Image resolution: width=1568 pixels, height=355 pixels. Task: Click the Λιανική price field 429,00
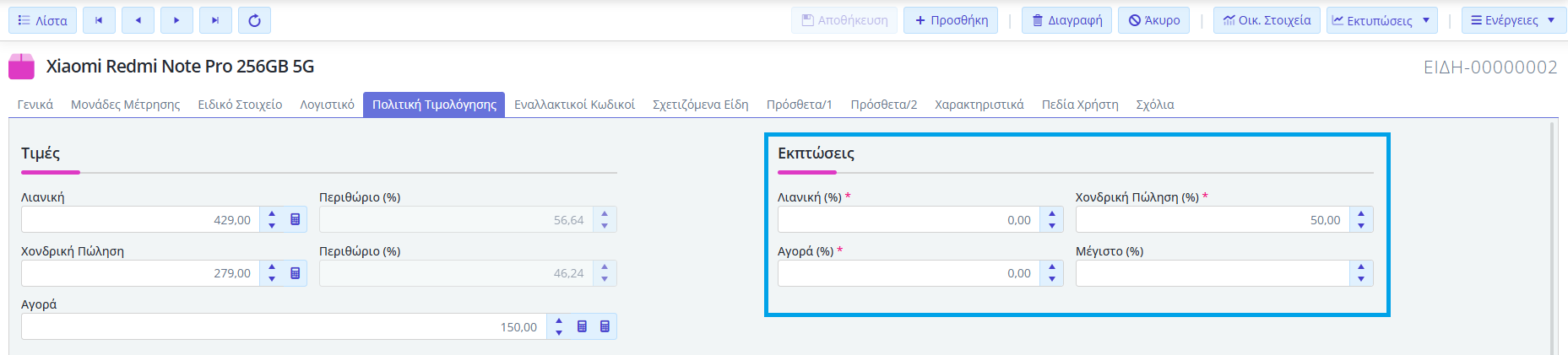pyautogui.click(x=140, y=219)
